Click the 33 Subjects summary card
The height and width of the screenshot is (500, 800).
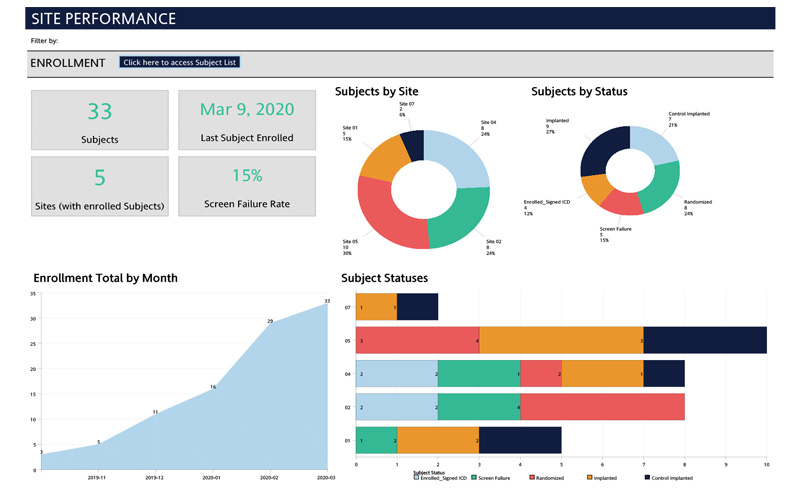pyautogui.click(x=99, y=120)
